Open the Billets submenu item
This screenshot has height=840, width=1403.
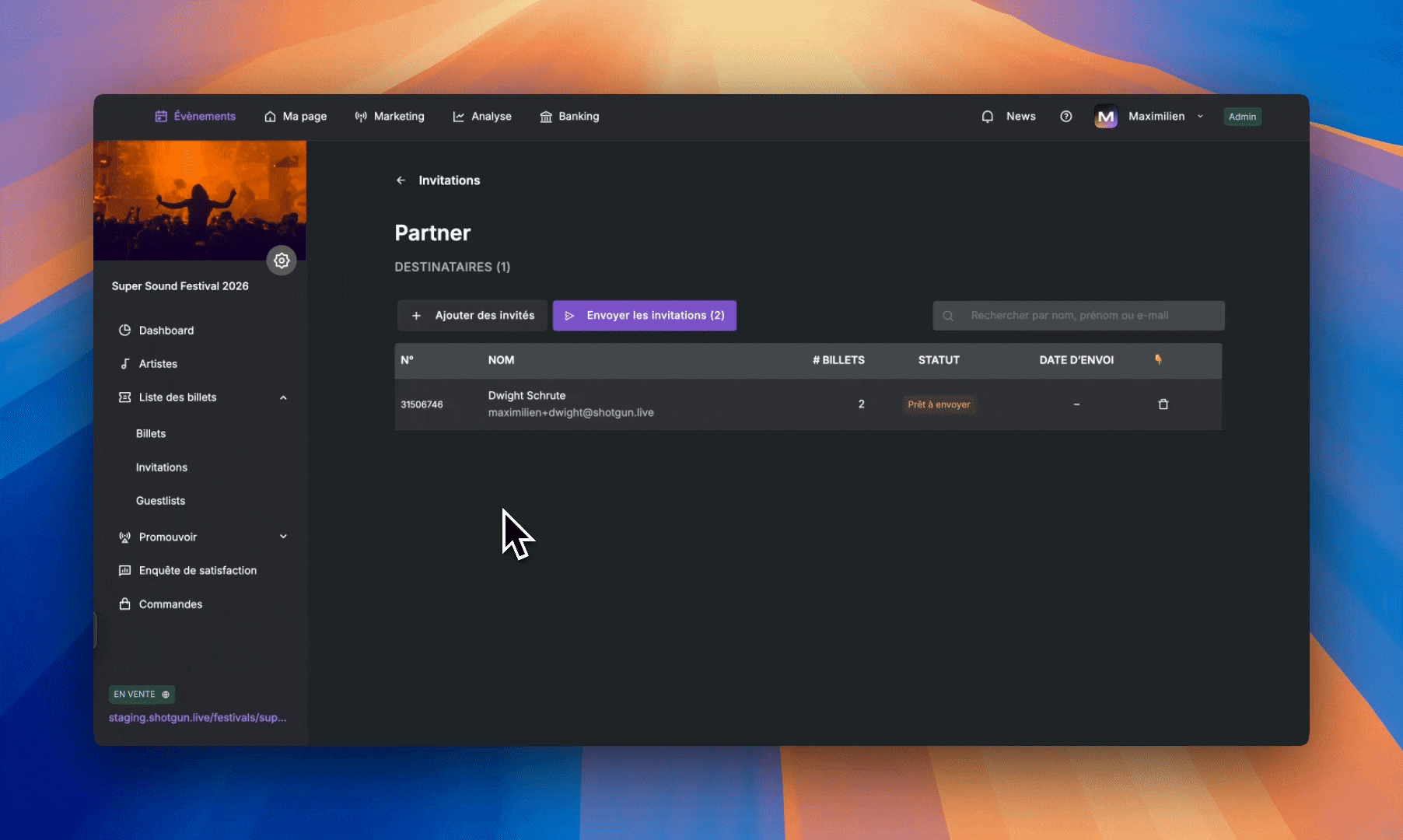[x=151, y=433]
